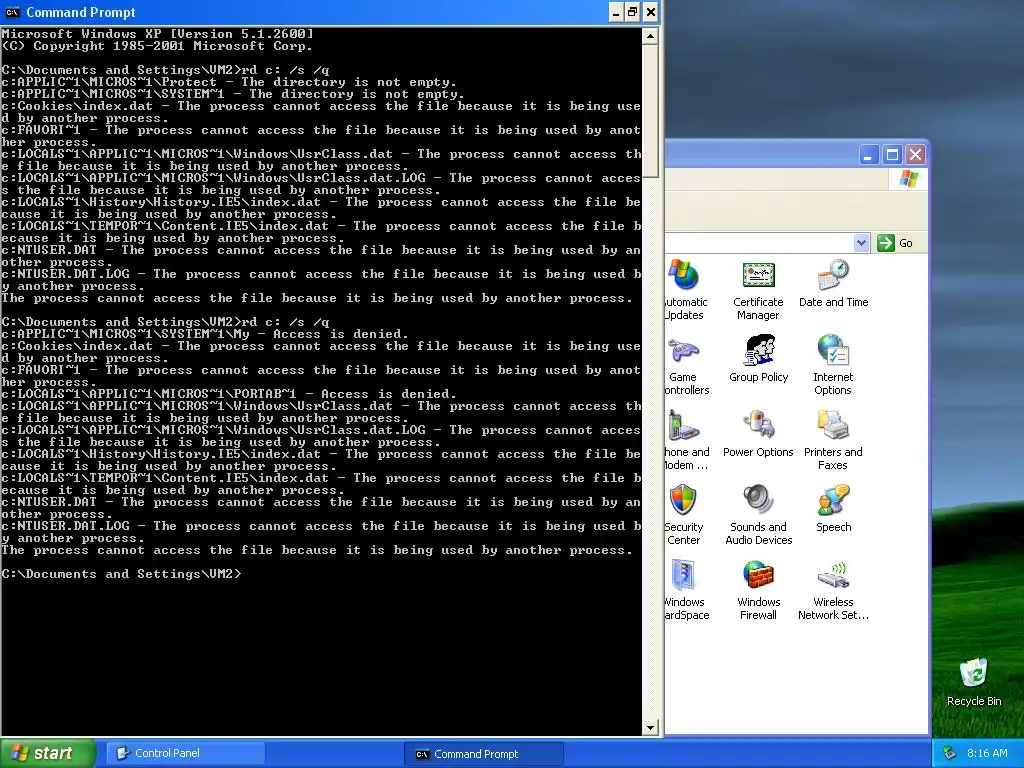Viewport: 1024px width, 768px height.
Task: Click the Command Prompt vertical scrollbar thumb
Action: [x=650, y=110]
